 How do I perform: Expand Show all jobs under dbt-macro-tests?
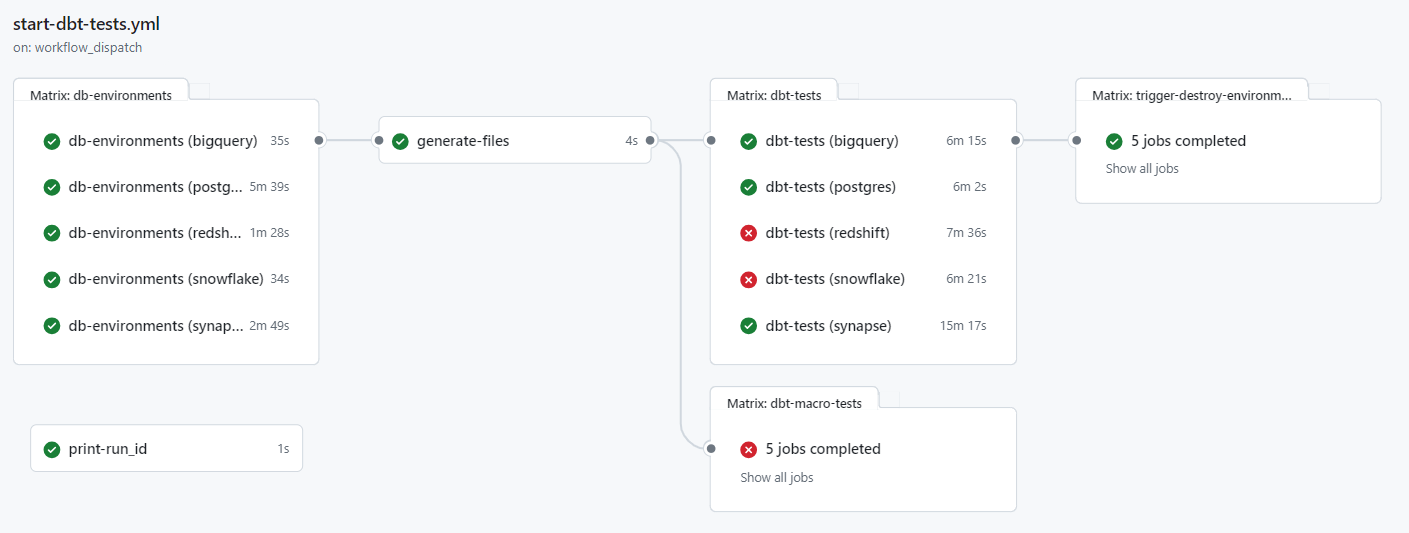pos(776,478)
